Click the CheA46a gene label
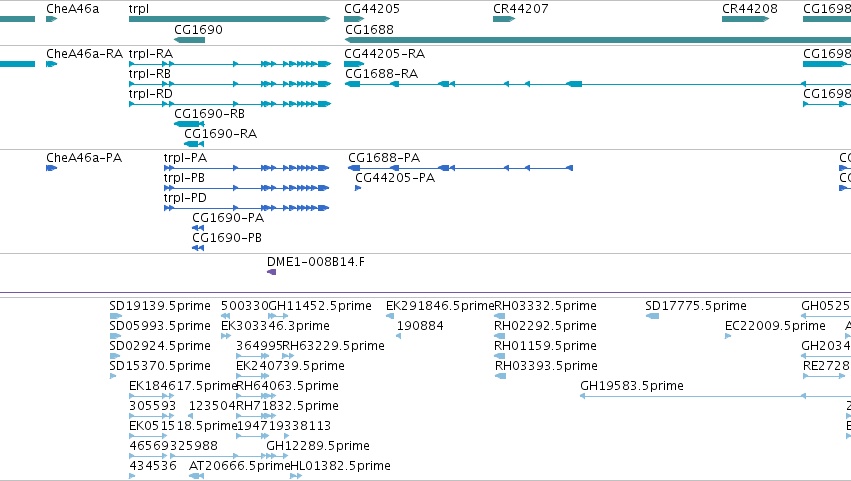851x481 pixels. pos(73,9)
